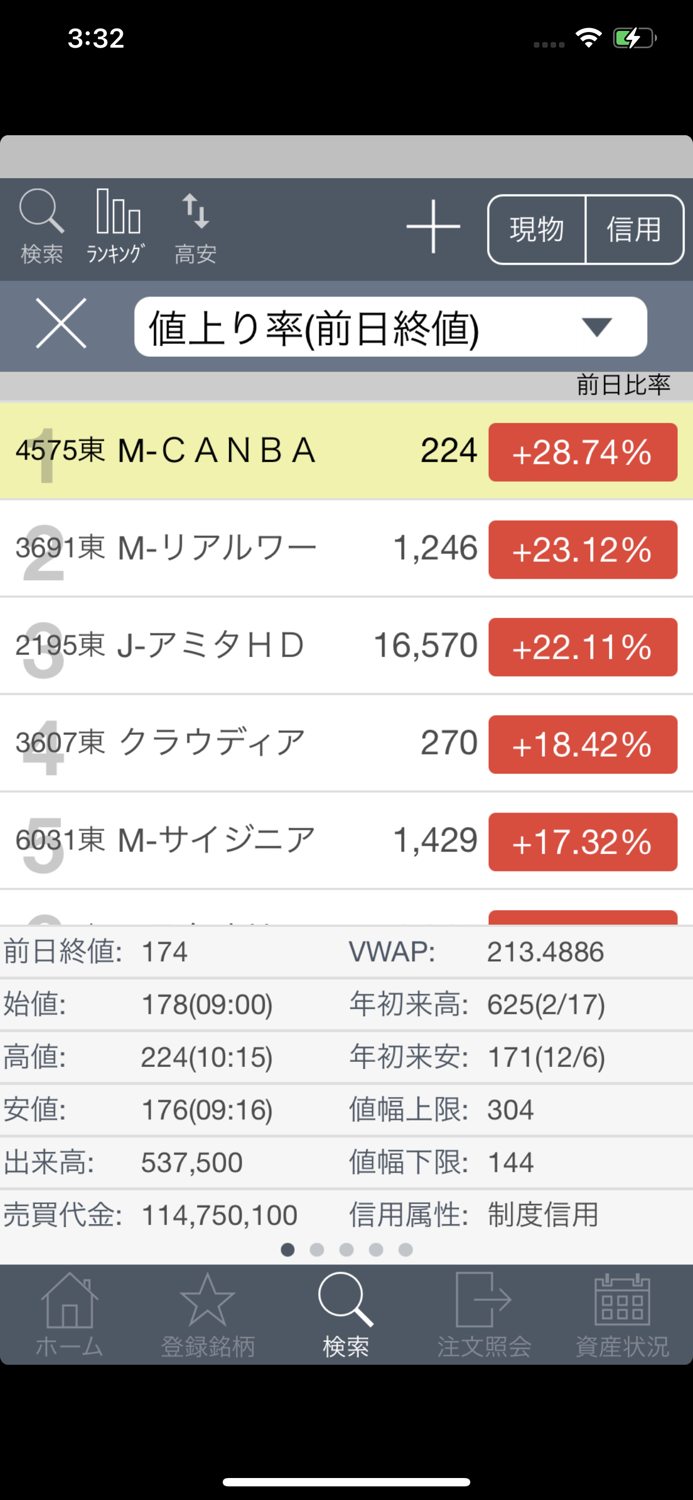Open the ホーム home tab icon
Viewport: 693px width, 1500px height.
(68, 1310)
